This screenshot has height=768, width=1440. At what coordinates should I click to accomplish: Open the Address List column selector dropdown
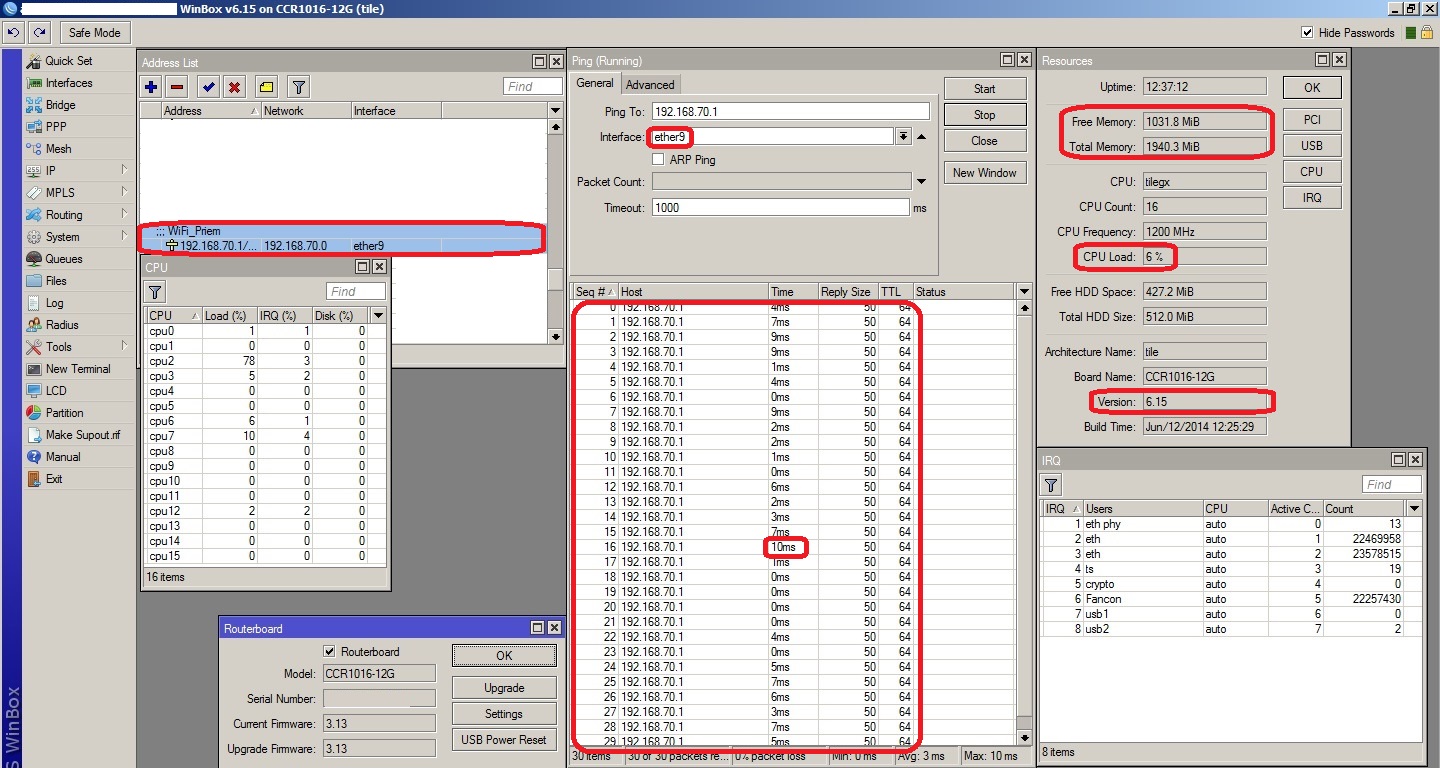point(555,111)
